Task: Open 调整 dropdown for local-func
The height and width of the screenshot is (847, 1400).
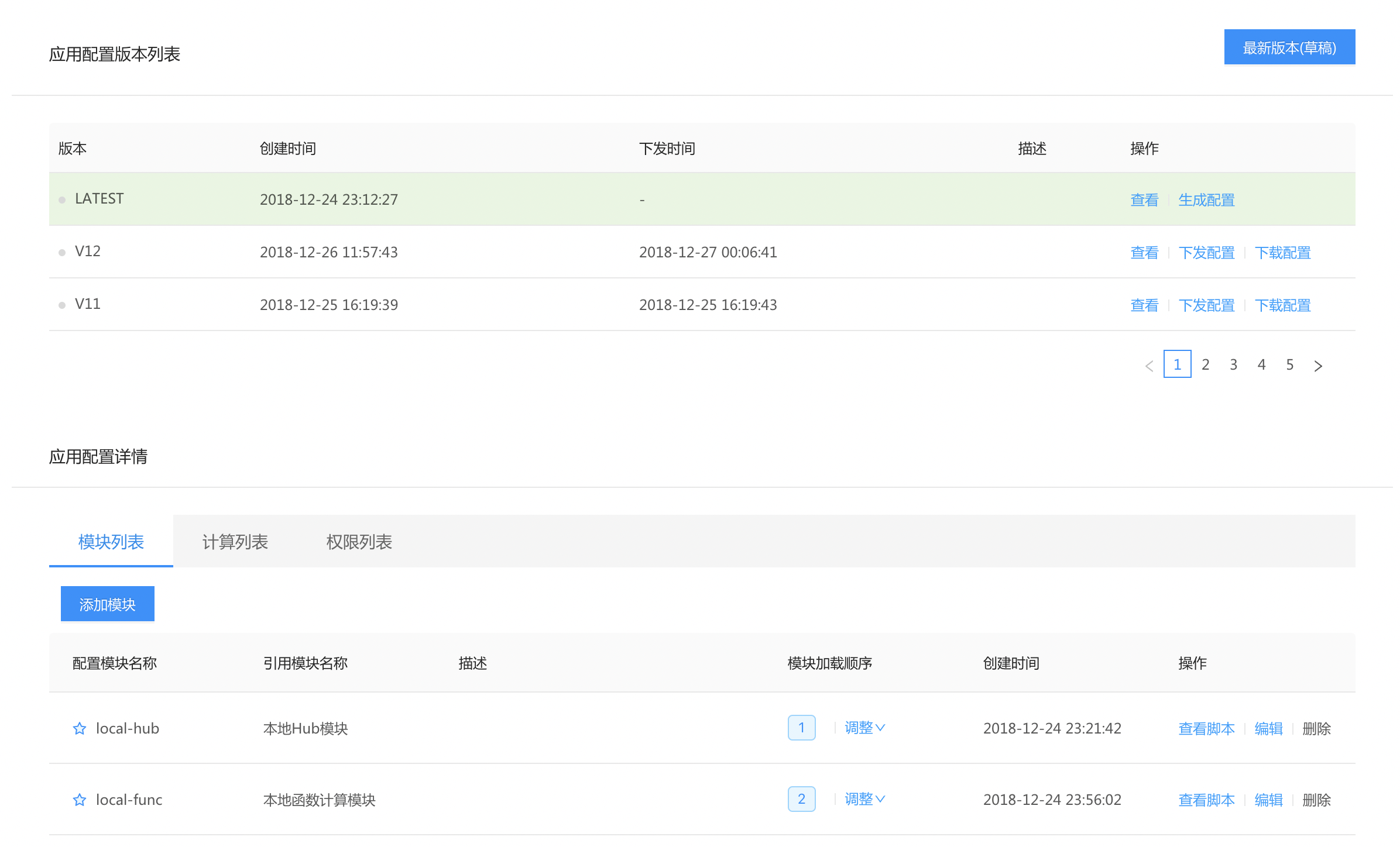Action: tap(864, 799)
